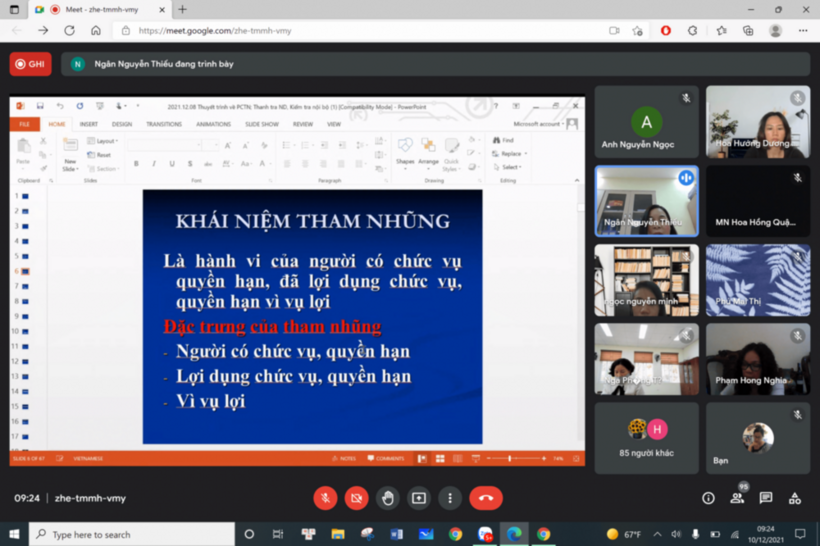820x546 pixels.
Task: Go to browser home page
Action: 96,31
